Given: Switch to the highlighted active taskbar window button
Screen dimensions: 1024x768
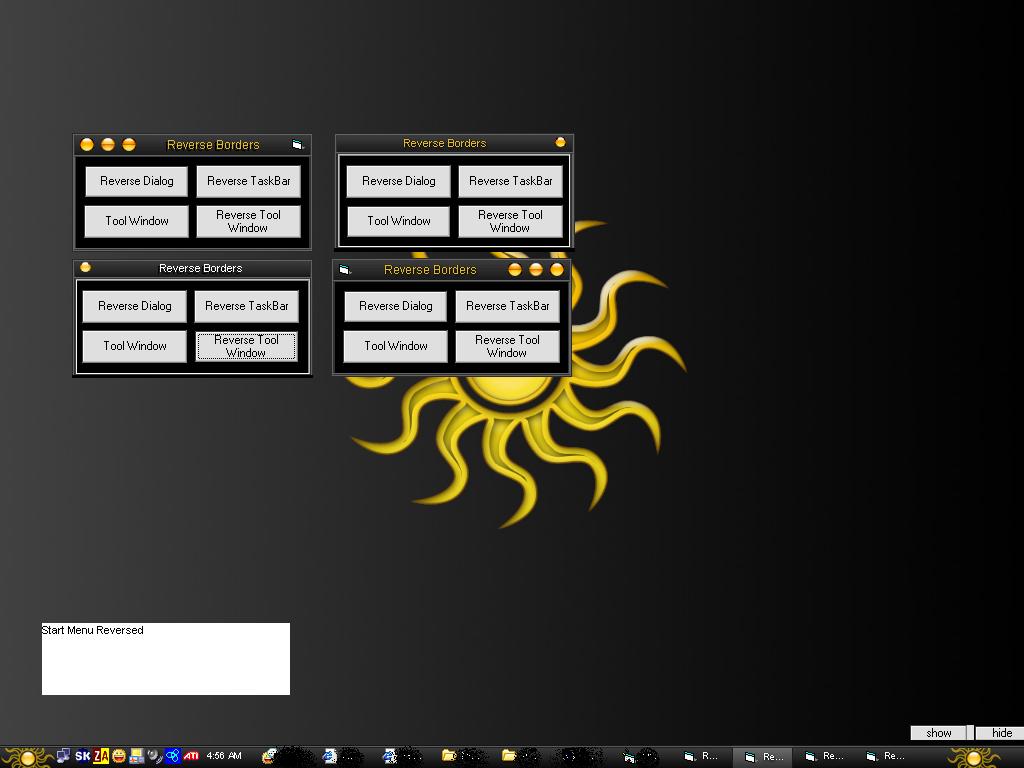Looking at the screenshot, I should coord(765,756).
